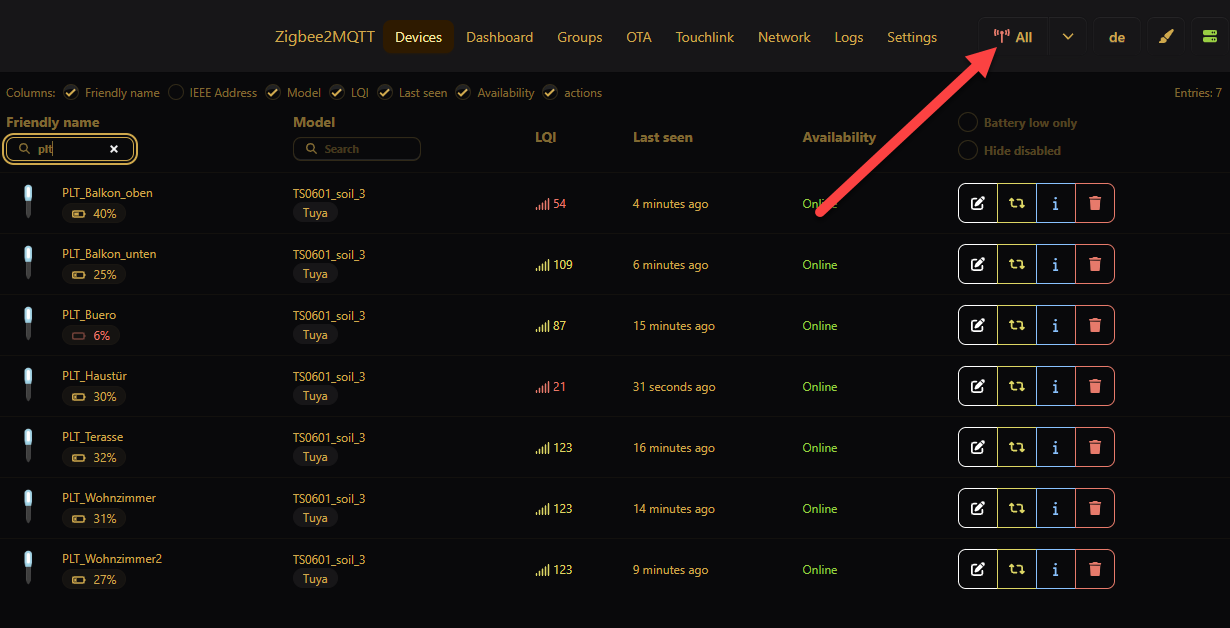Viewport: 1230px width, 628px height.
Task: Click the edit icon for PLT_Balkon_oben
Action: point(978,203)
